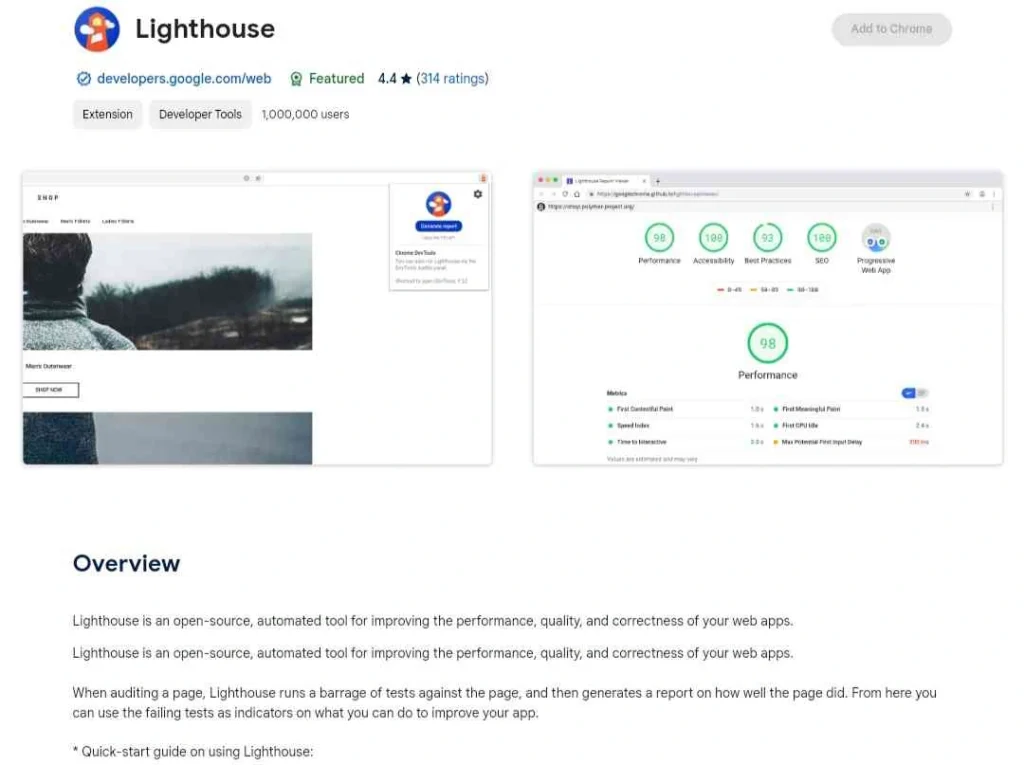Screen dimensions: 1024x765
Task: Click the 4.4 rating value
Action: click(x=387, y=79)
